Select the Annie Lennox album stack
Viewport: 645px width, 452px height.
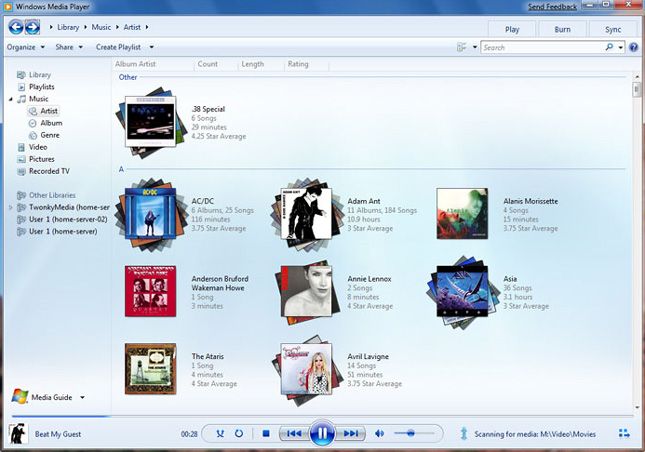tap(307, 292)
